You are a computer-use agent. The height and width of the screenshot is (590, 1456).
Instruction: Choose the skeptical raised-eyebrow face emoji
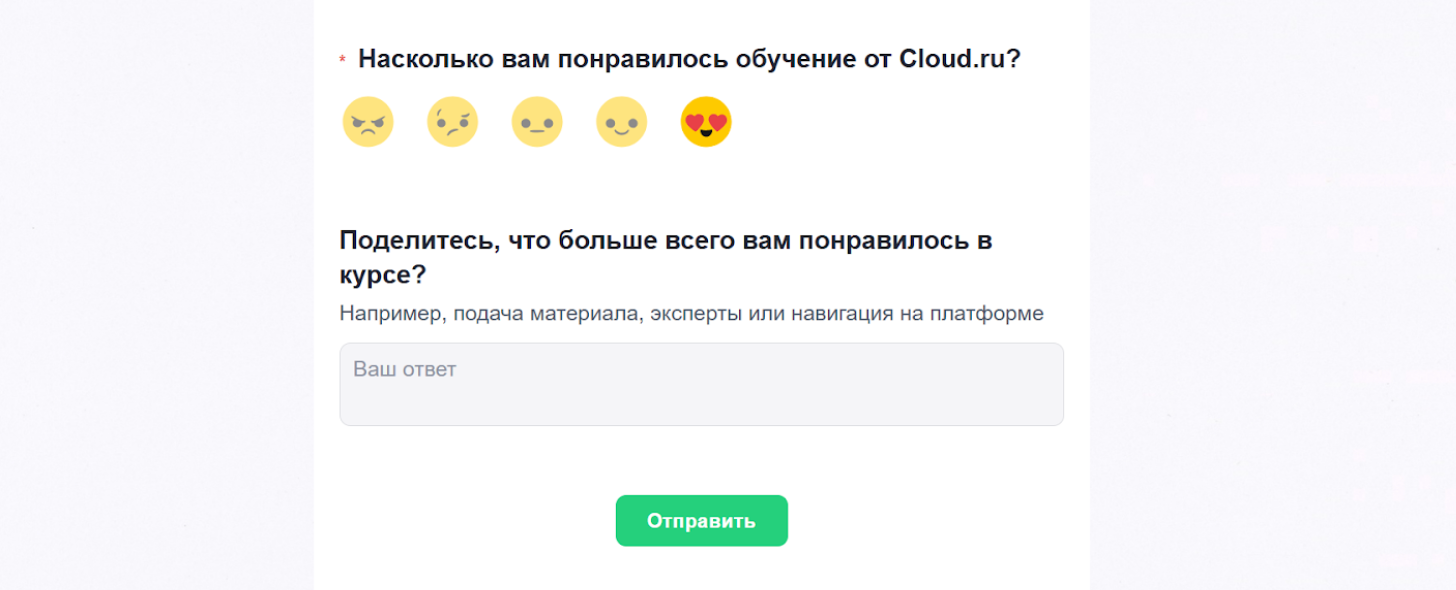(452, 123)
